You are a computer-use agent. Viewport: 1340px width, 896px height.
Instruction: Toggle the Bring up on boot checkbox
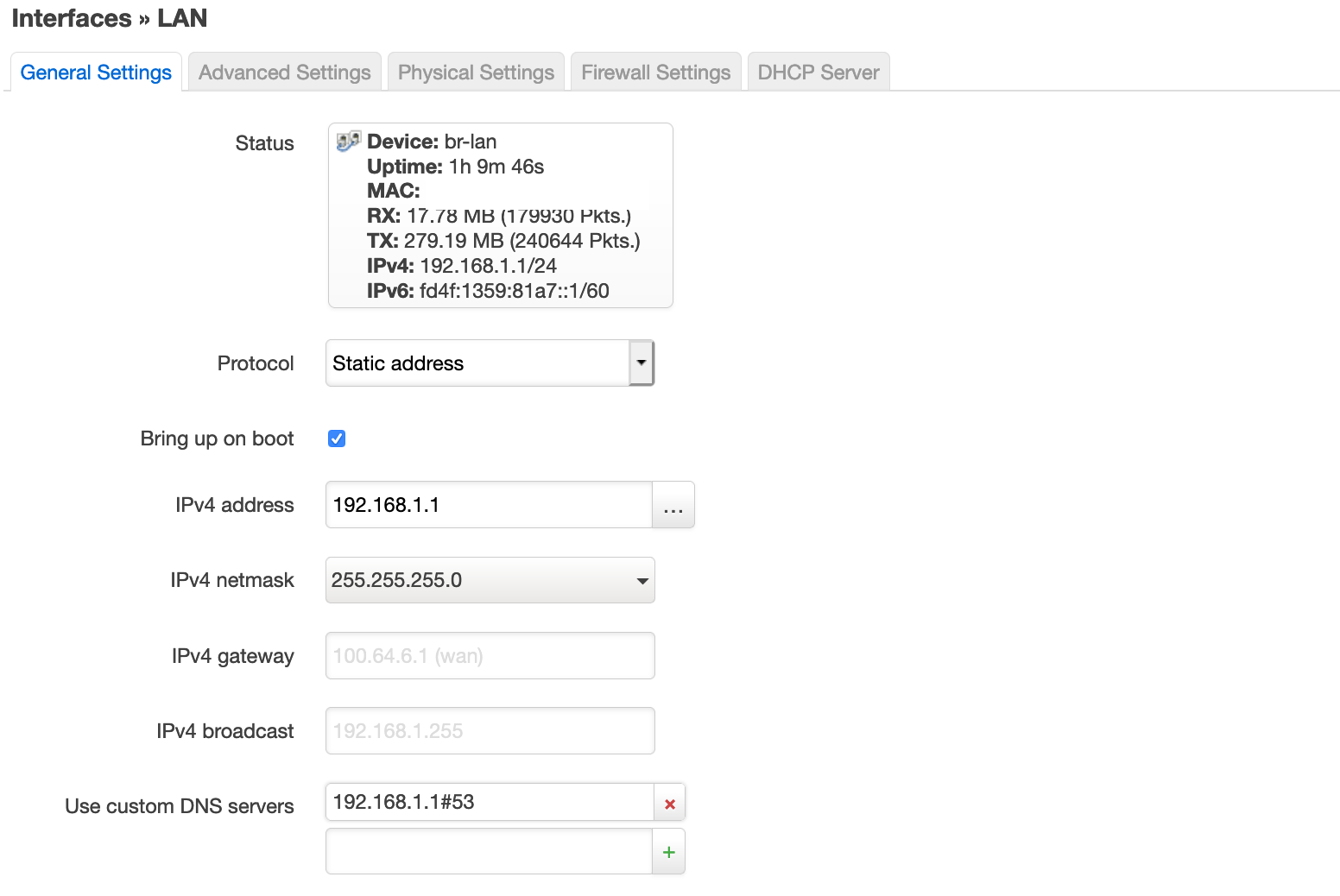point(337,439)
